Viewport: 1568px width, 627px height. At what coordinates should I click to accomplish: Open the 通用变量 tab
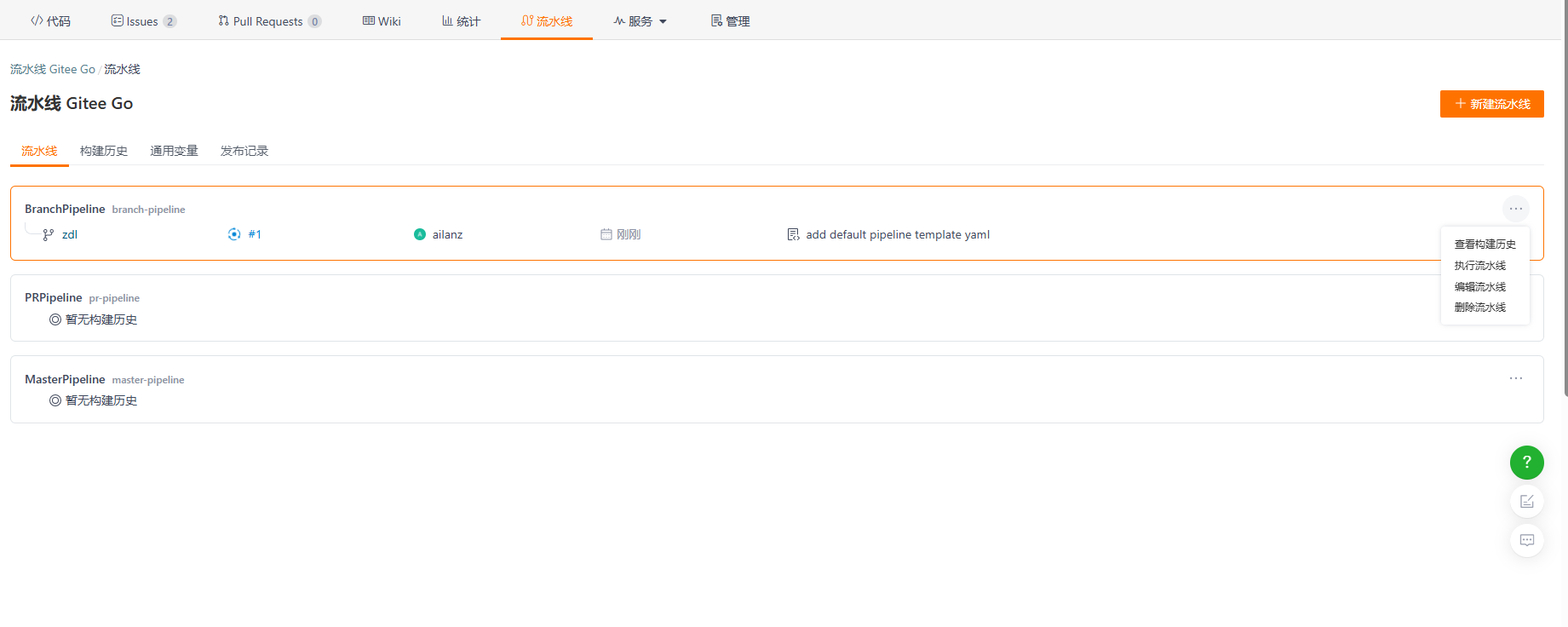click(x=174, y=151)
